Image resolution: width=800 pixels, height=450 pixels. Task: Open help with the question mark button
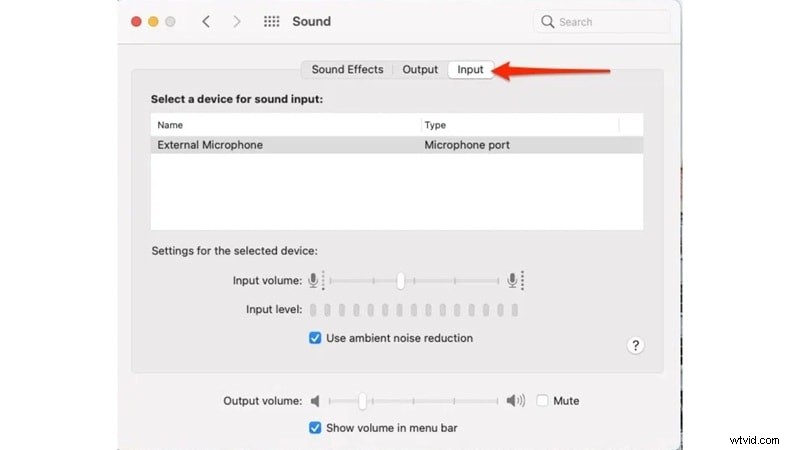coord(635,345)
